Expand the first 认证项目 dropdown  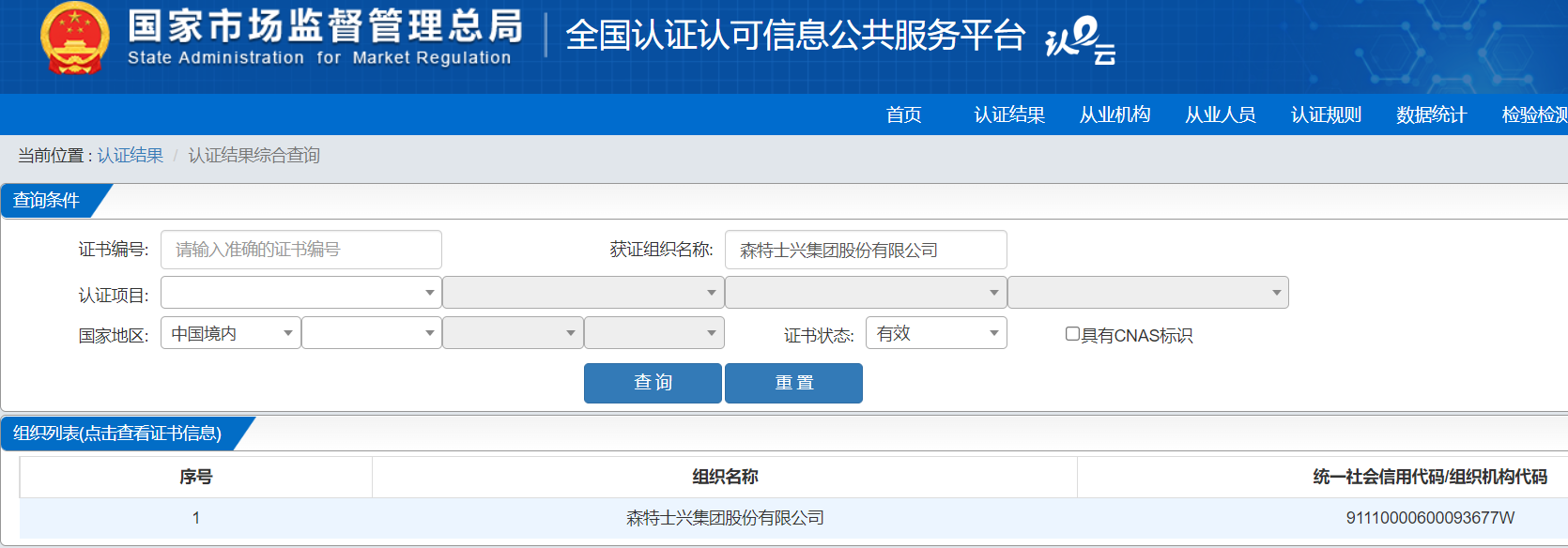pos(301,293)
